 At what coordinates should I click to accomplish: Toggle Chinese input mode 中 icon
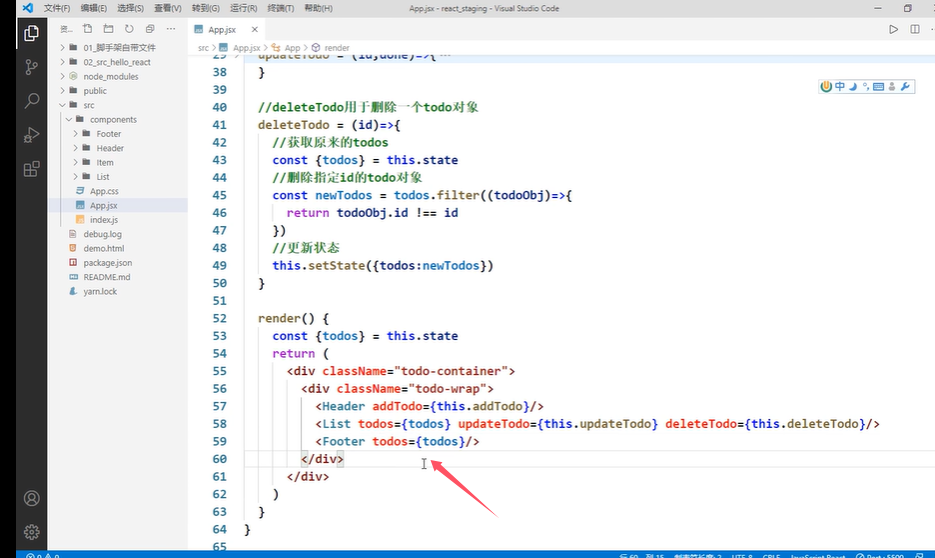[840, 86]
